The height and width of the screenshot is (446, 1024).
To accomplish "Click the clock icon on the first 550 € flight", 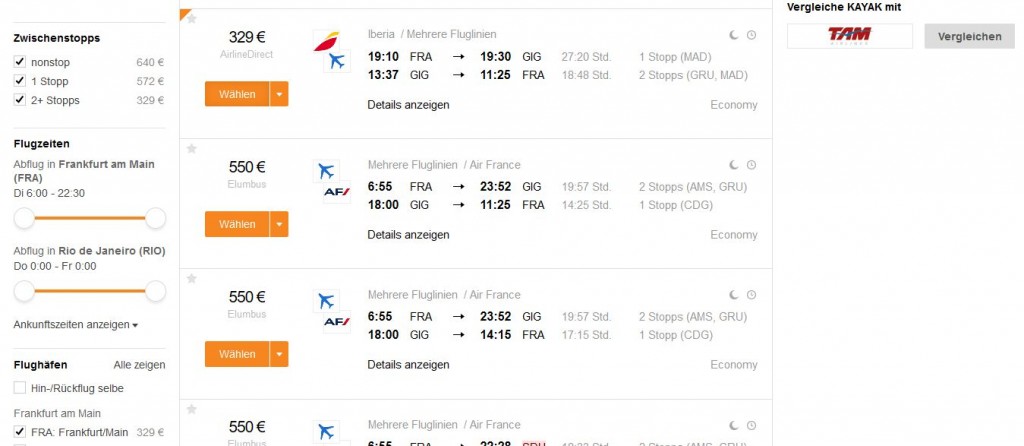I will tap(751, 165).
